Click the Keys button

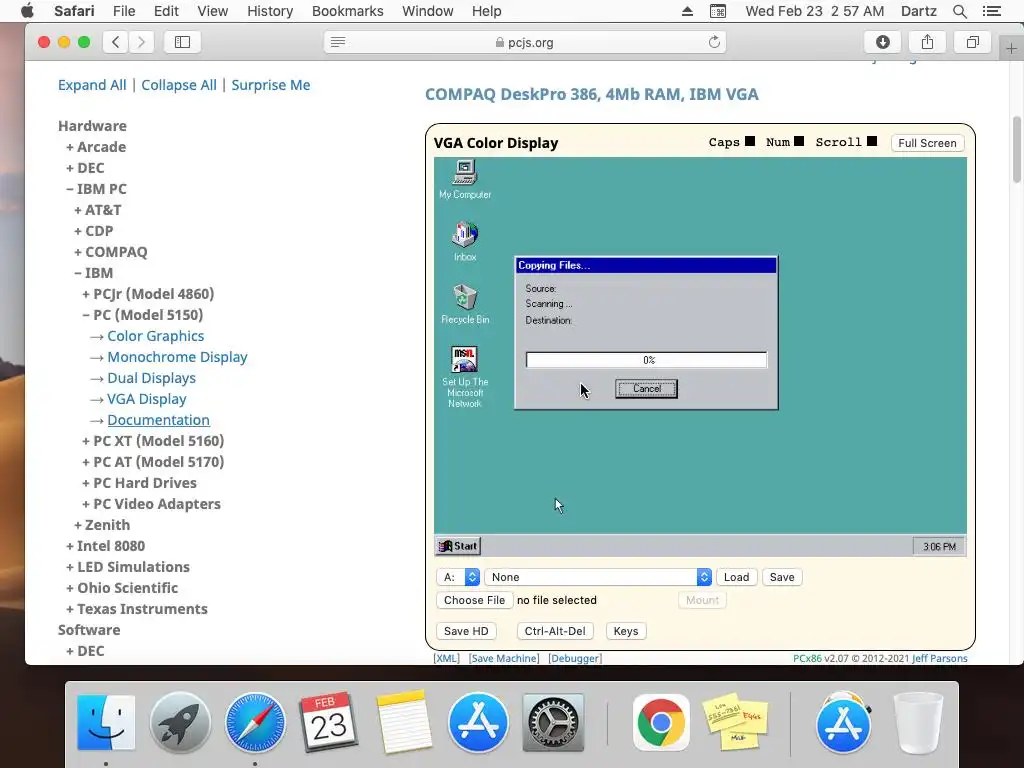point(626,631)
